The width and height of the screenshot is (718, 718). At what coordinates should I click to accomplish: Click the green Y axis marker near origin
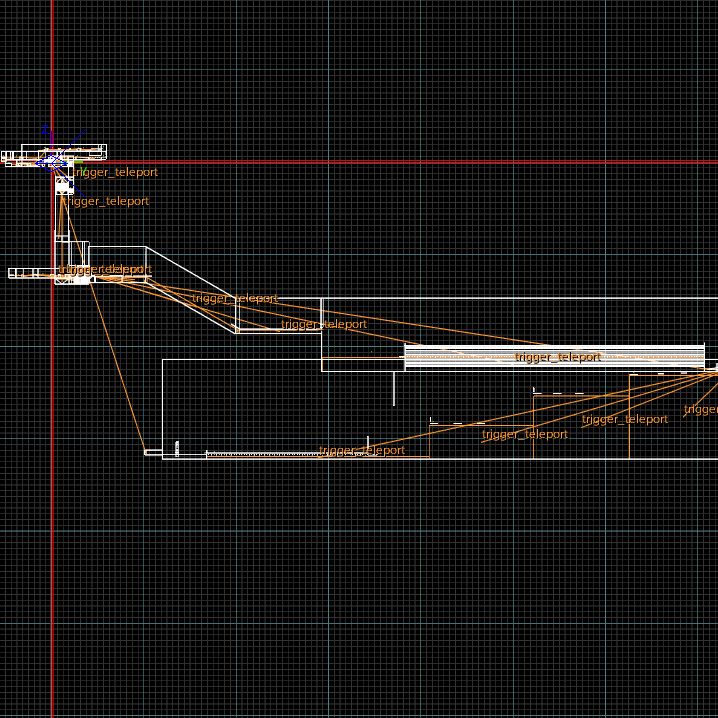click(x=77, y=163)
